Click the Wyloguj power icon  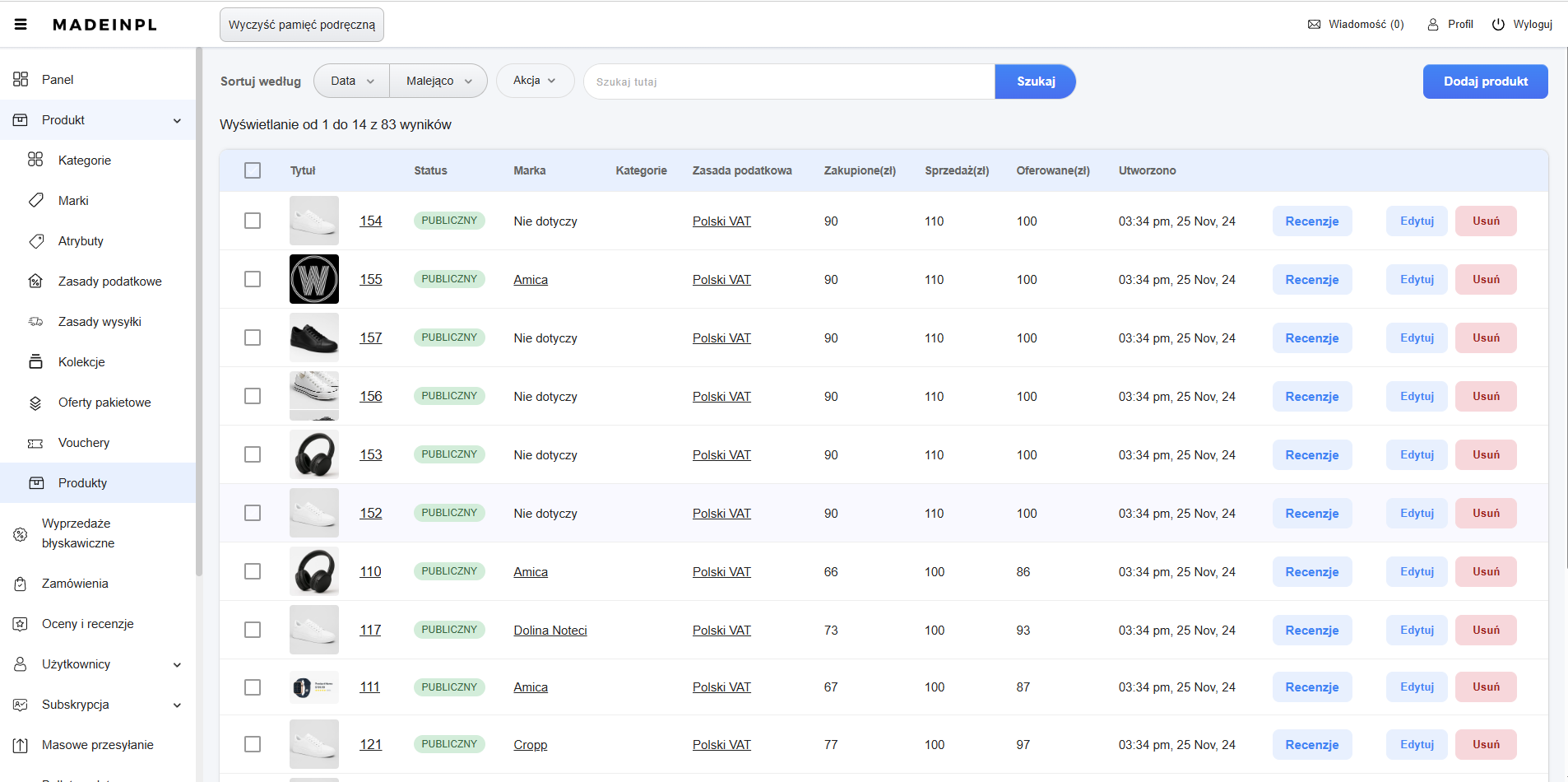[1498, 25]
